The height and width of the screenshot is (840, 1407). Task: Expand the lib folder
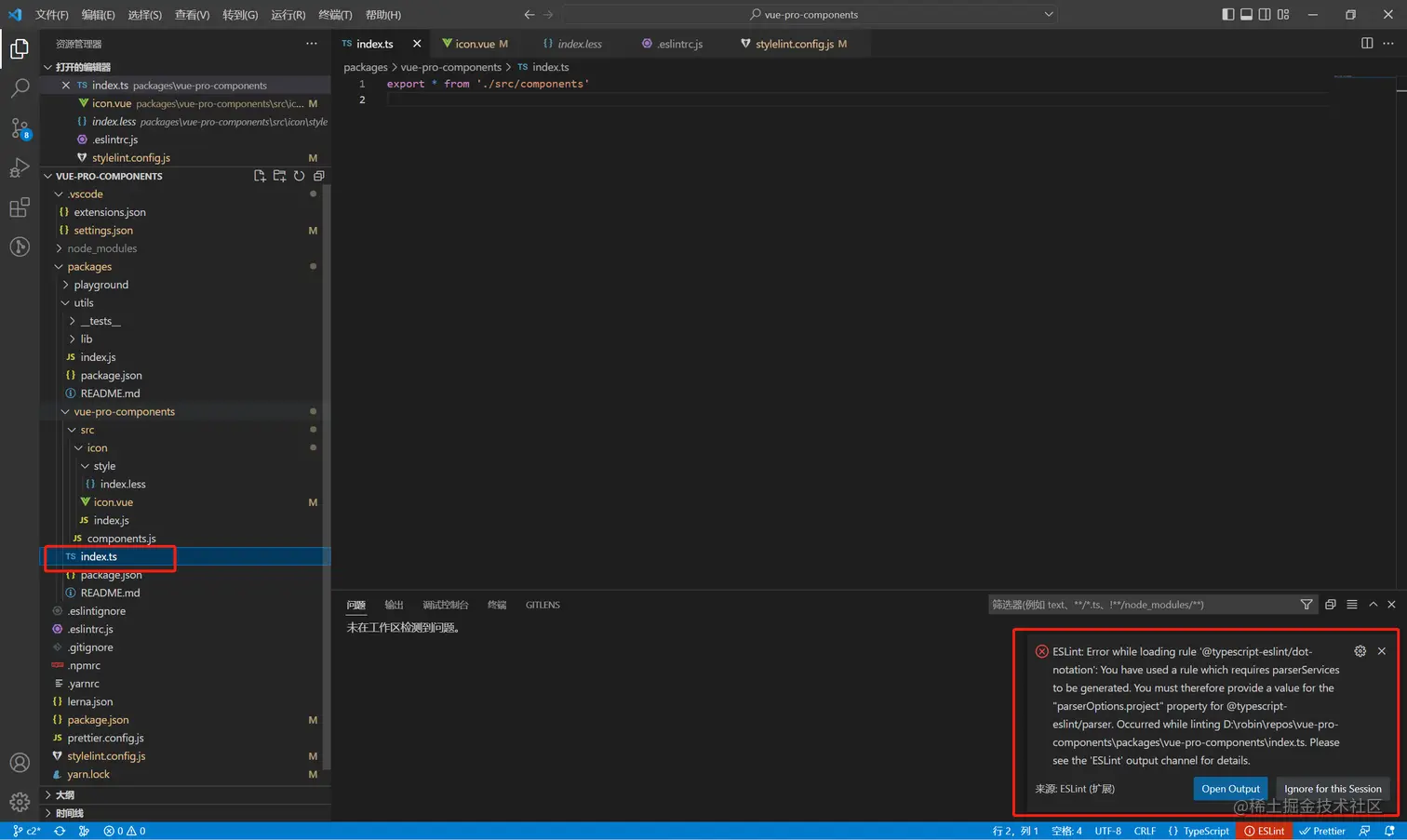point(87,339)
